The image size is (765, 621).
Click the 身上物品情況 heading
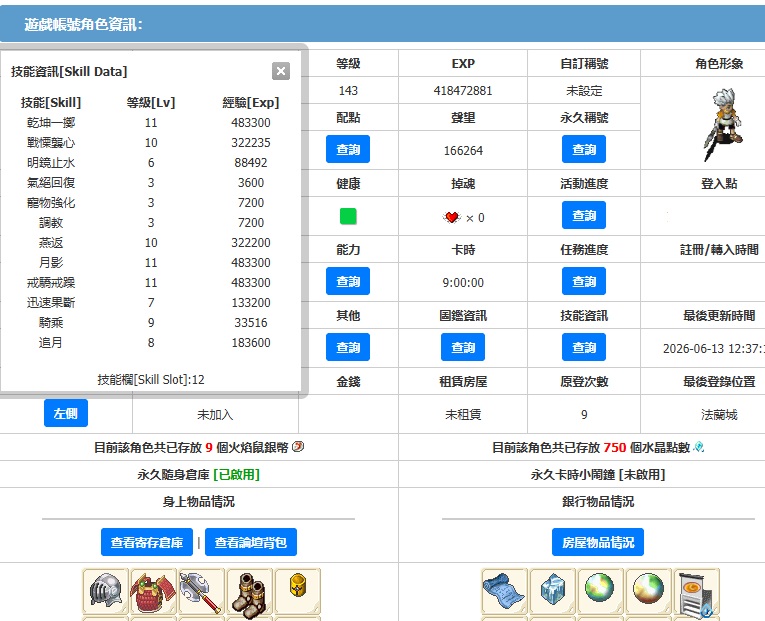199,501
